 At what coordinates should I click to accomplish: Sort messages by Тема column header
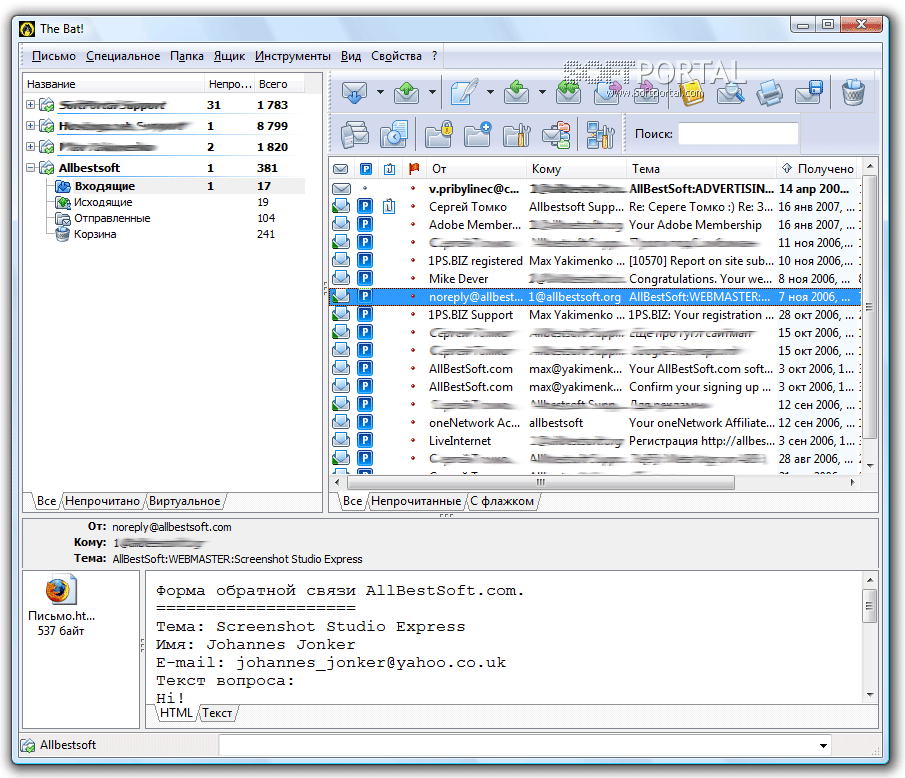pos(645,169)
